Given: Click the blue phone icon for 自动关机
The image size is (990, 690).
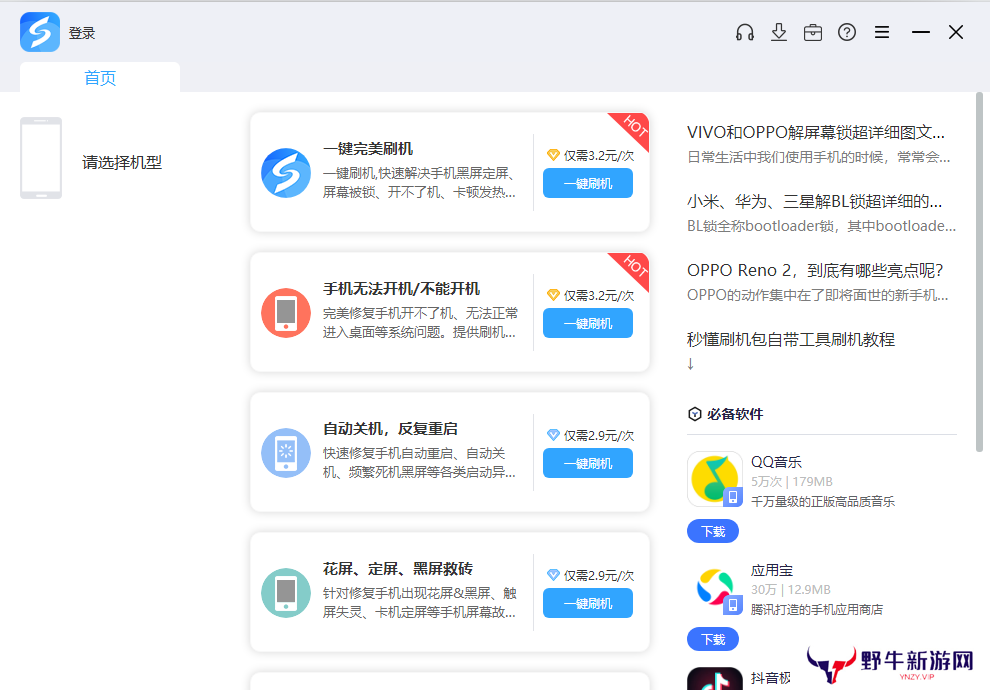Looking at the screenshot, I should coord(286,453).
